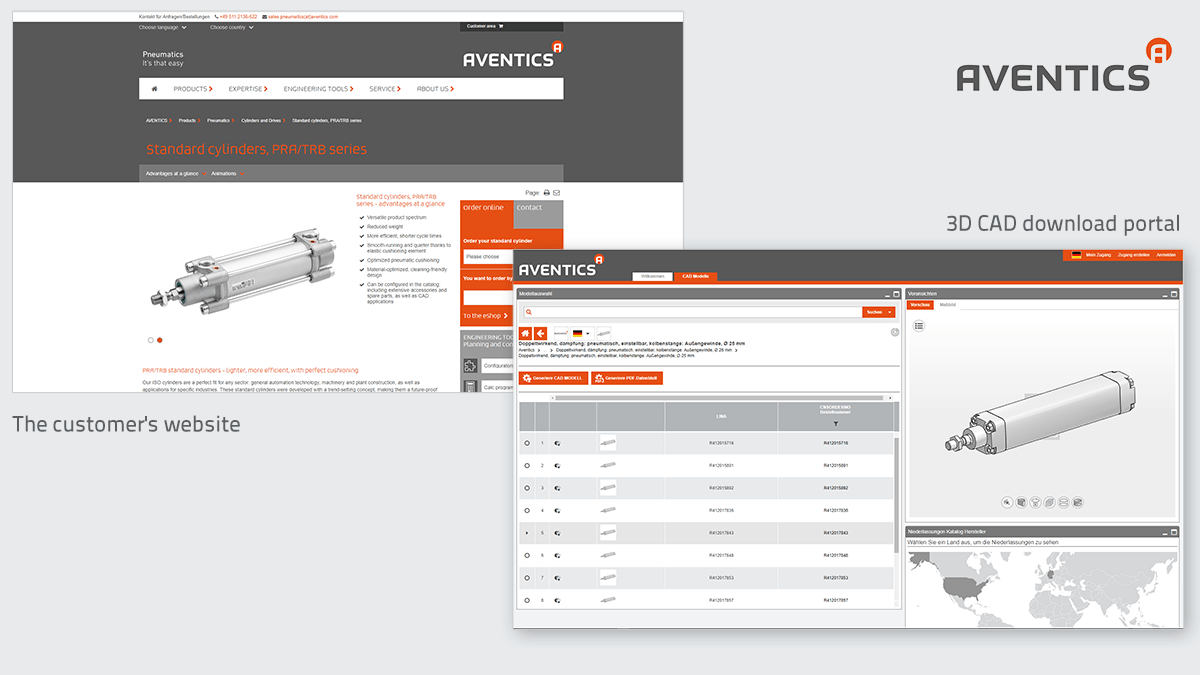
Task: Click the home icon in the AVENTICS website navigation
Action: point(153,88)
